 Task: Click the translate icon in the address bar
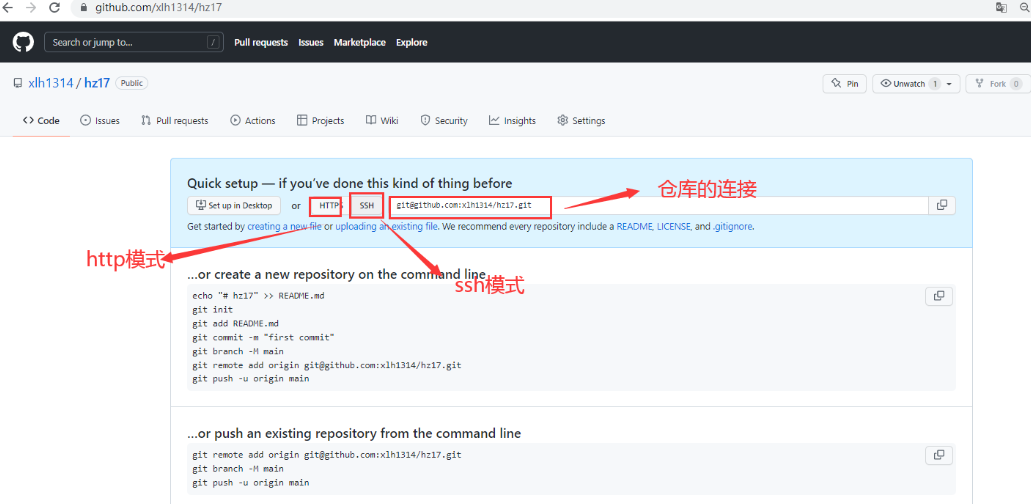(1001, 8)
